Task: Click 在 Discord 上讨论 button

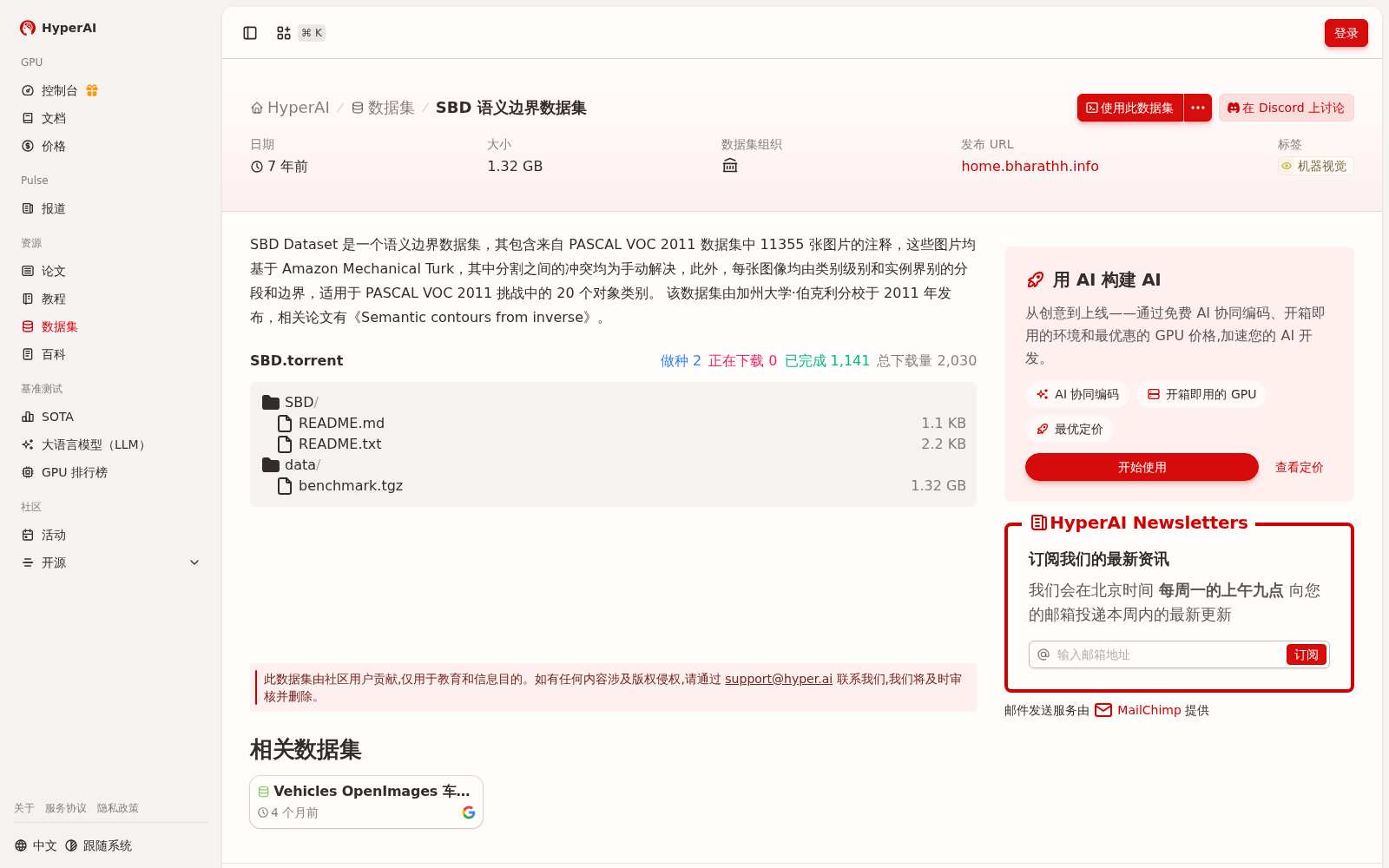Action: tap(1287, 108)
